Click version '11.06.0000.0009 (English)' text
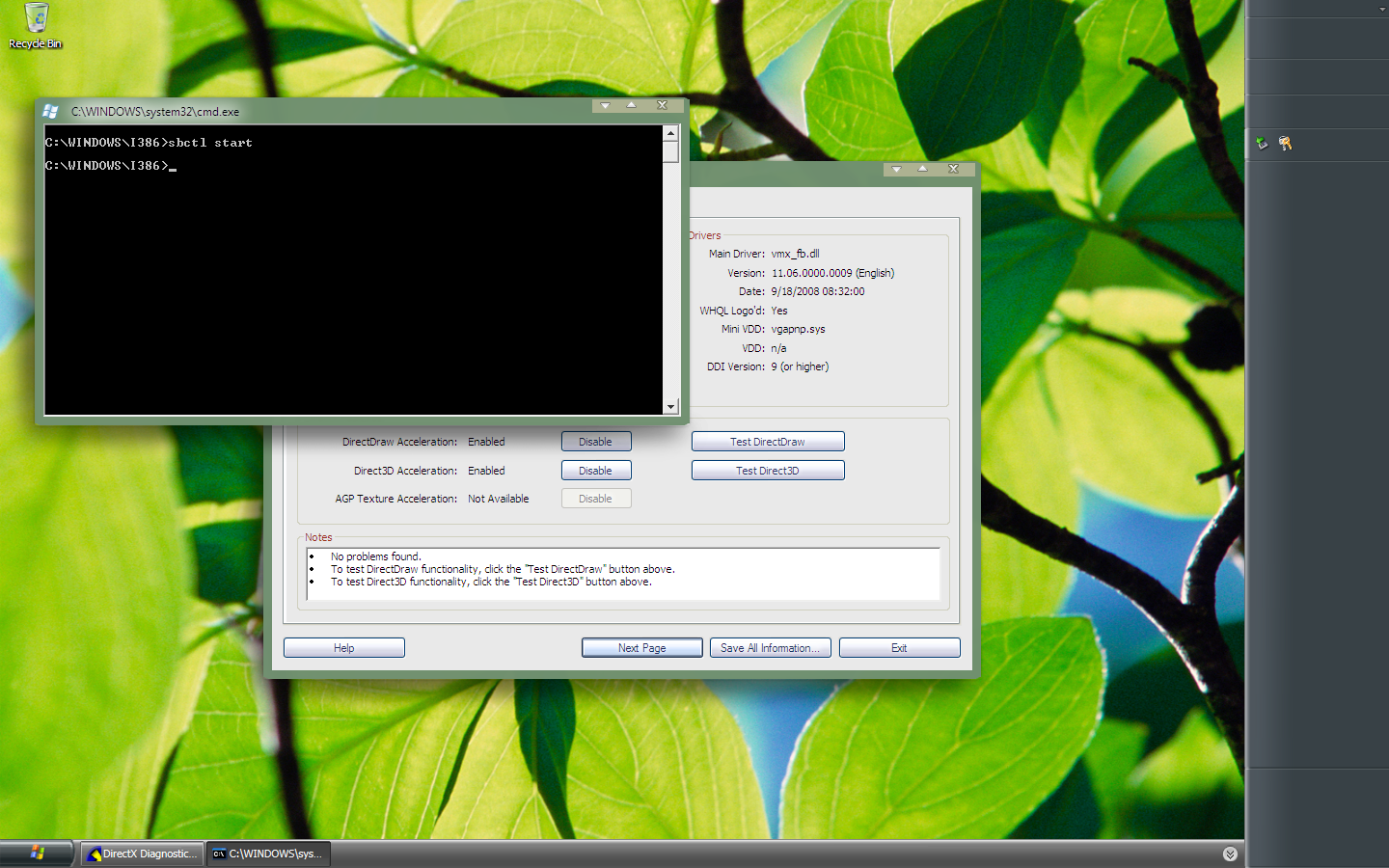The height and width of the screenshot is (868, 1389). point(832,273)
